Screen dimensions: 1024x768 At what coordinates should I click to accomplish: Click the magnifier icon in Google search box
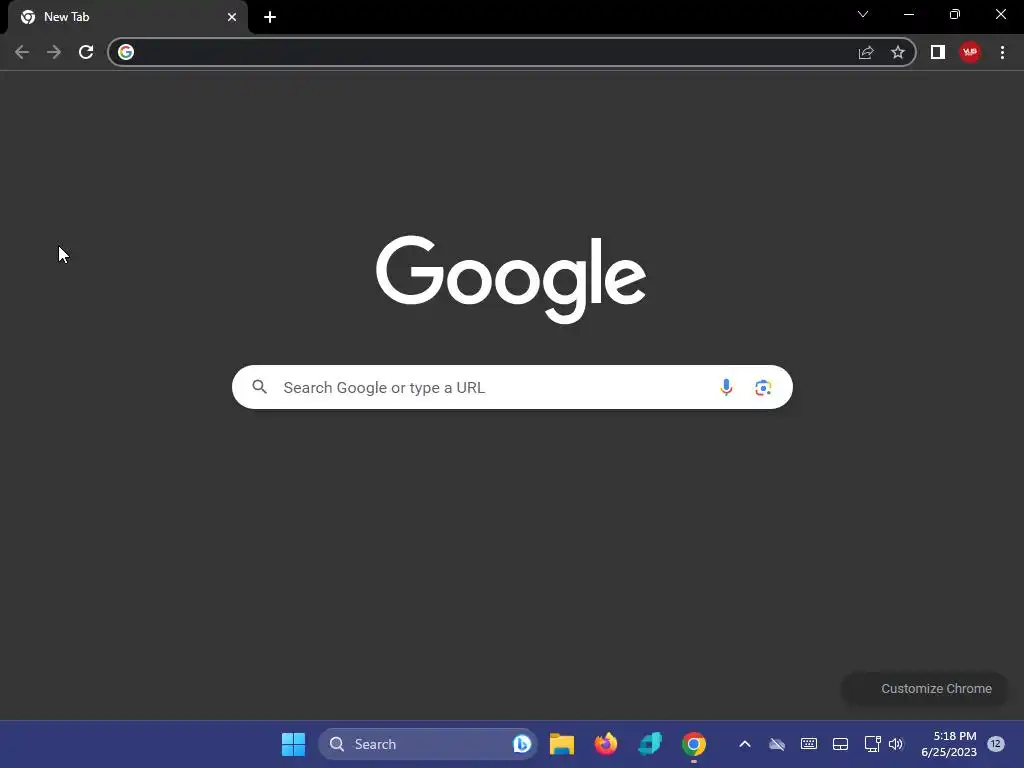pos(259,387)
